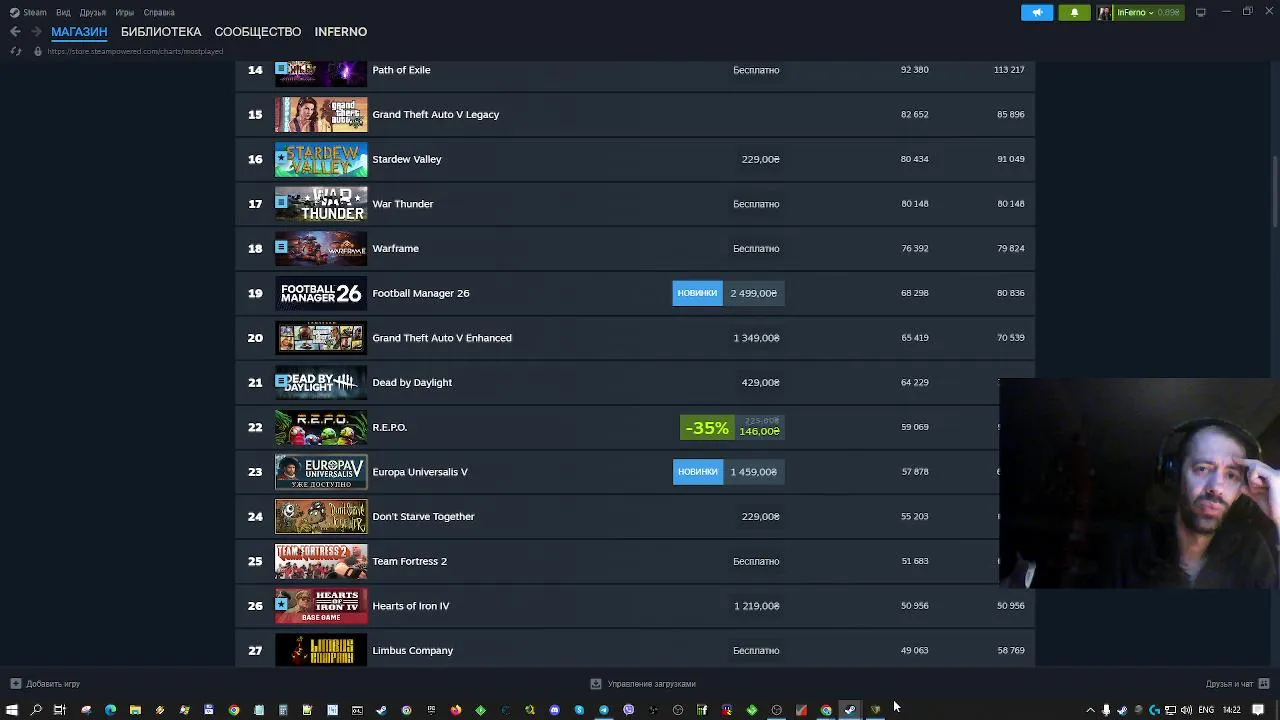Click the Stardew Valley thumbnail

321,159
